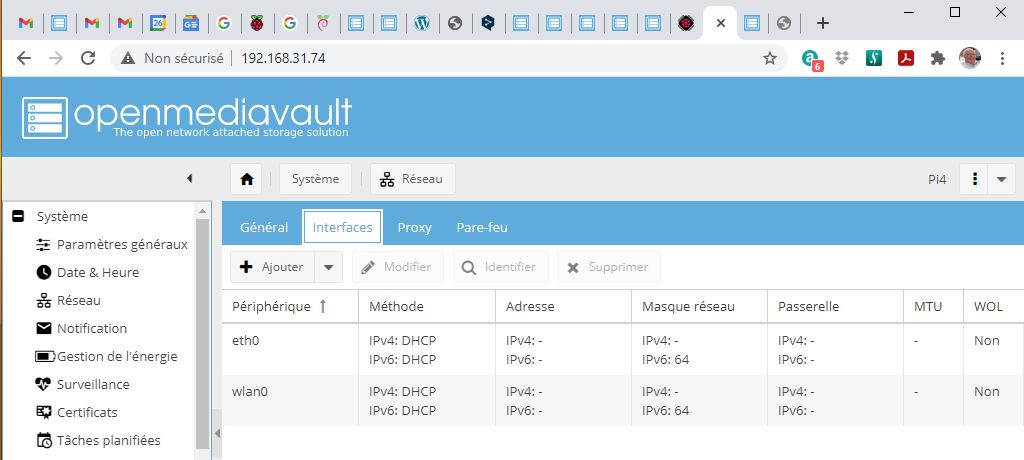1024x460 pixels.
Task: Click the Adresse column header
Action: pyautogui.click(x=564, y=306)
